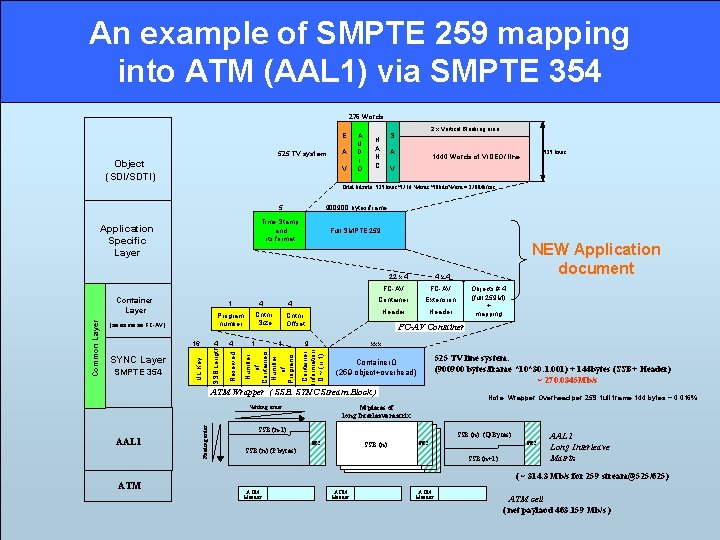This screenshot has width=720, height=540.
Task: Click the stacked middle 'SSB (n)' matrix
Action: tap(377, 444)
